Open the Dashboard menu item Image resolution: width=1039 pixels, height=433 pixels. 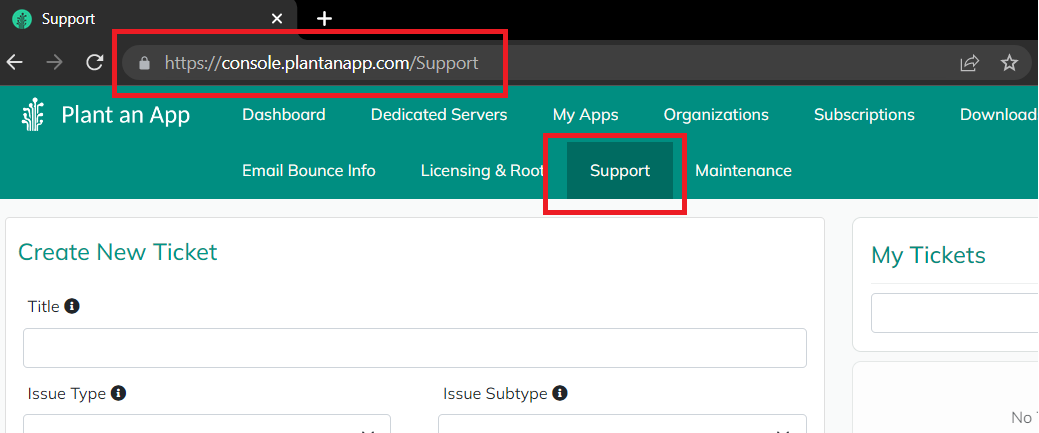(284, 115)
